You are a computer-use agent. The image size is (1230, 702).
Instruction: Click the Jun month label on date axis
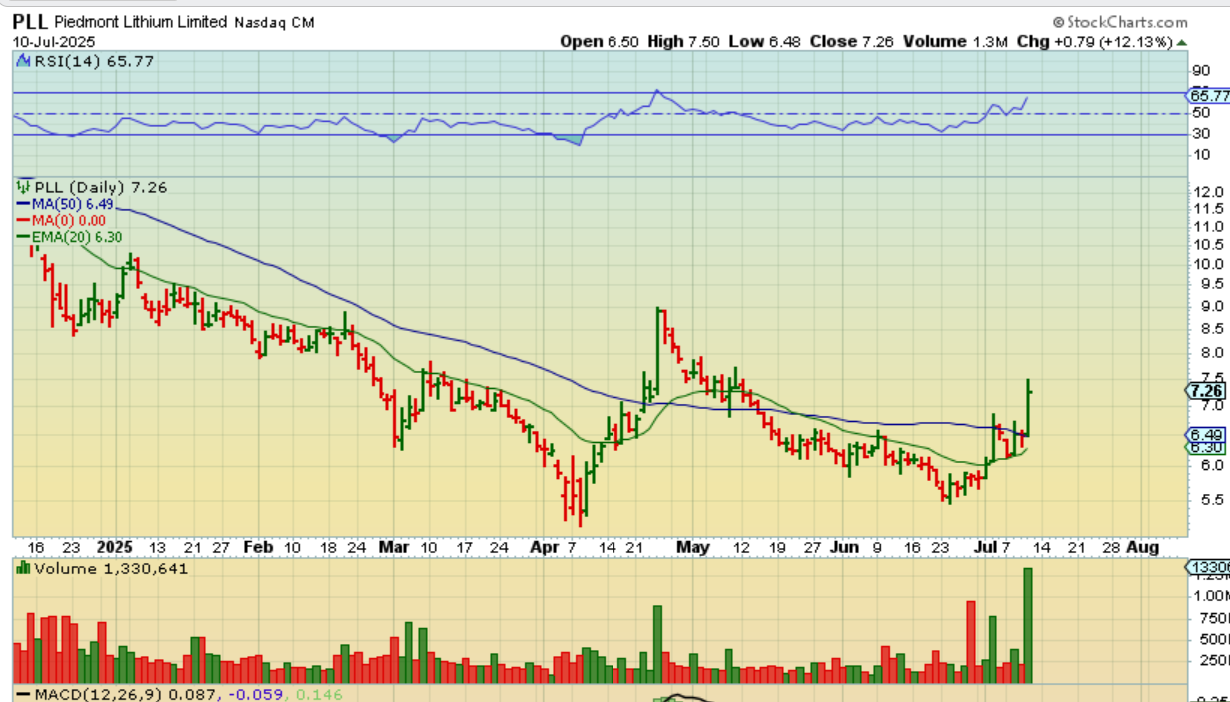click(844, 547)
